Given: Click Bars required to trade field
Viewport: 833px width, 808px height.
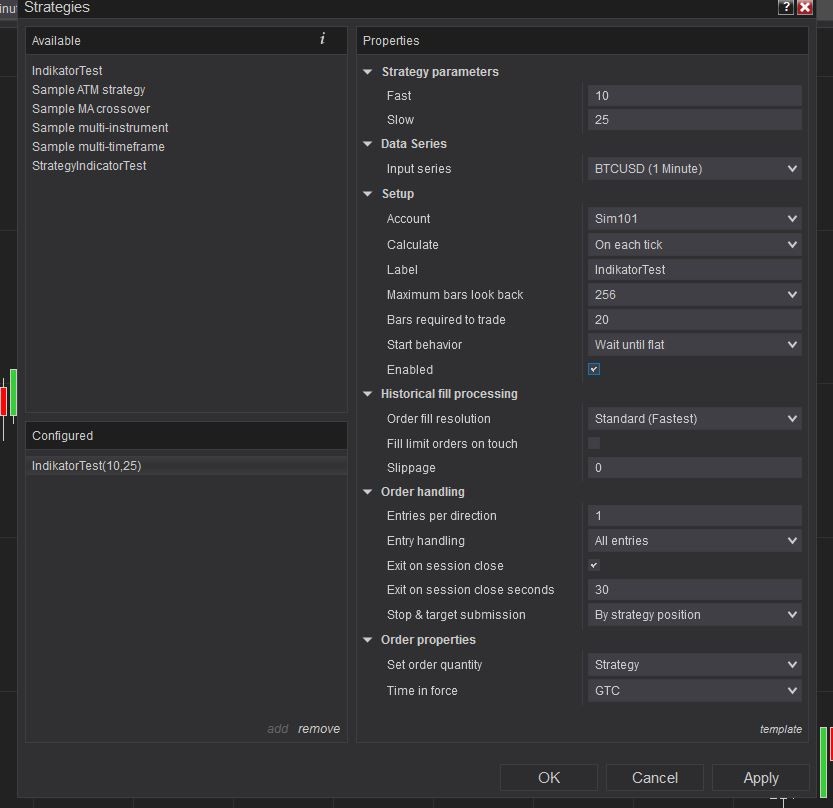Looking at the screenshot, I should pyautogui.click(x=694, y=320).
